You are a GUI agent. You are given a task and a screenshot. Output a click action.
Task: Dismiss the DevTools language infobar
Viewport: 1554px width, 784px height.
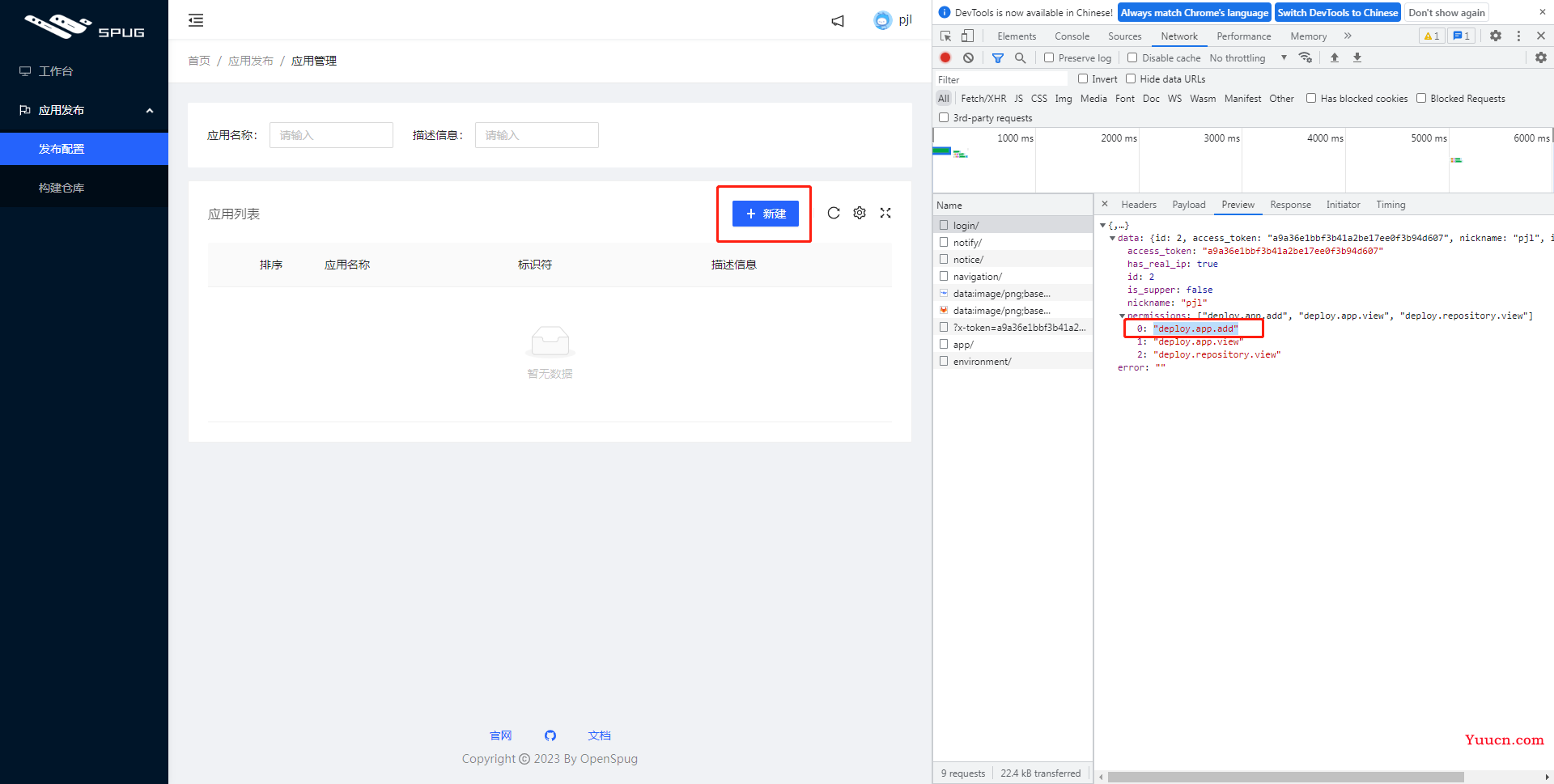point(1543,12)
